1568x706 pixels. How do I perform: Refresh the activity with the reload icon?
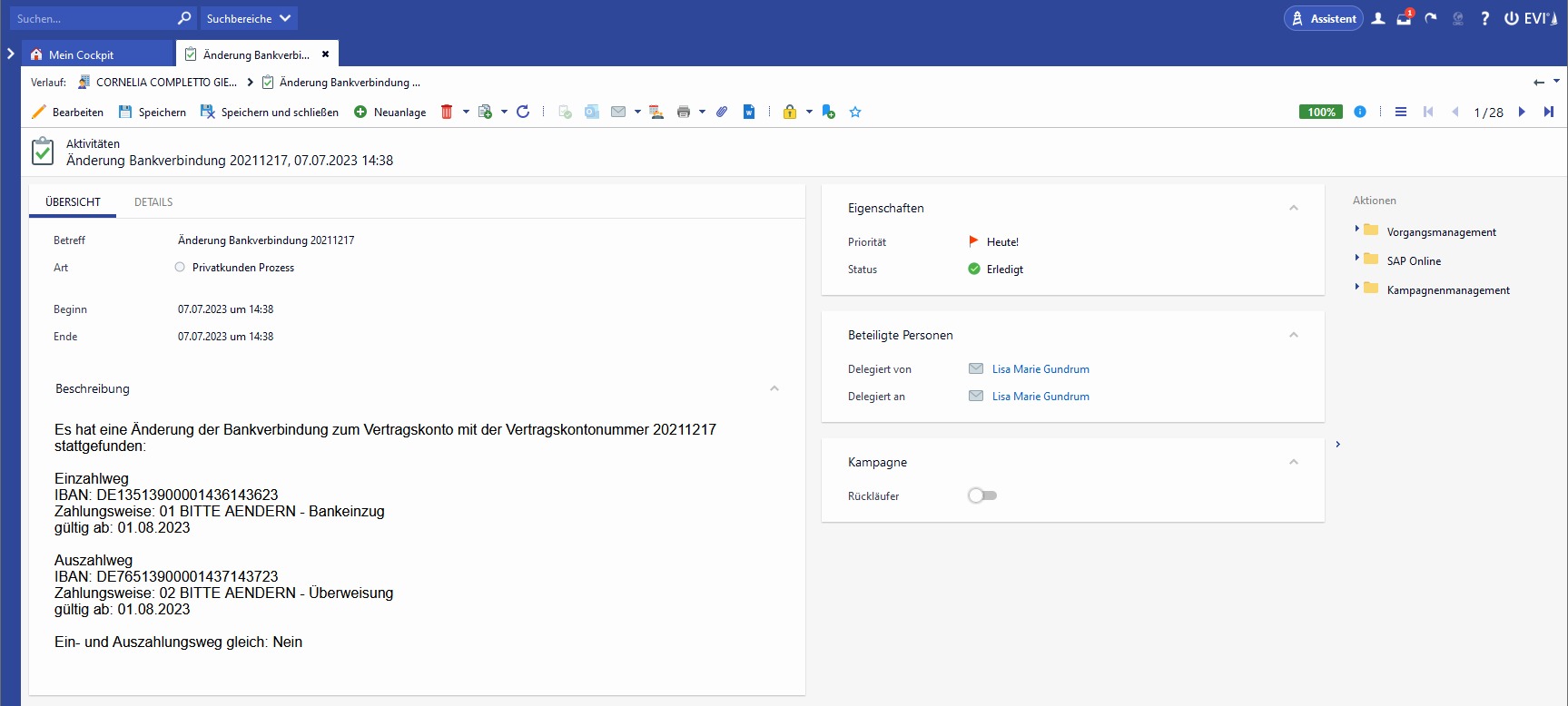(x=523, y=112)
